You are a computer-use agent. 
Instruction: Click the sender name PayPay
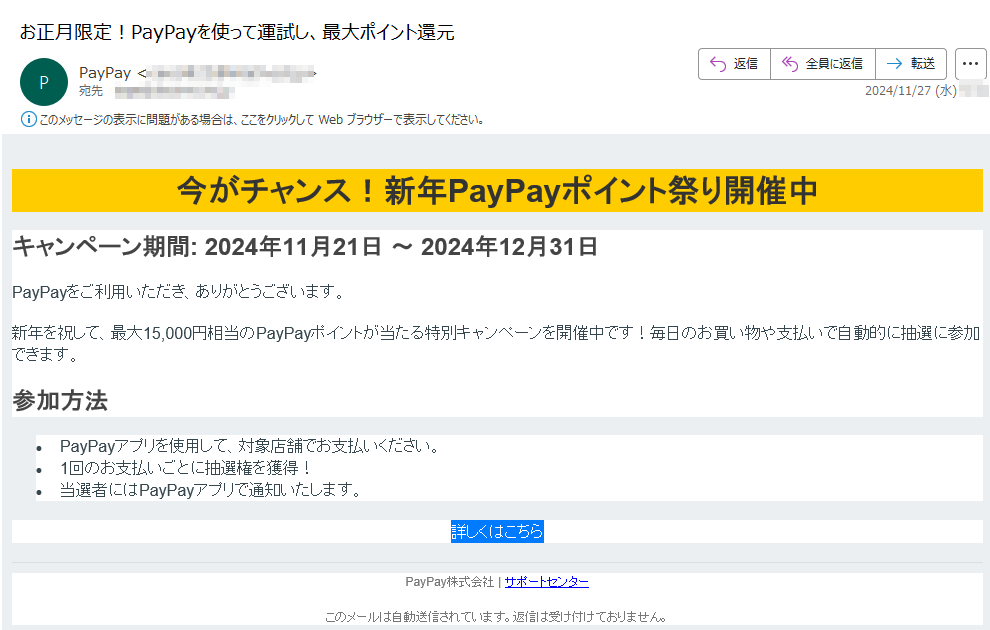point(105,73)
